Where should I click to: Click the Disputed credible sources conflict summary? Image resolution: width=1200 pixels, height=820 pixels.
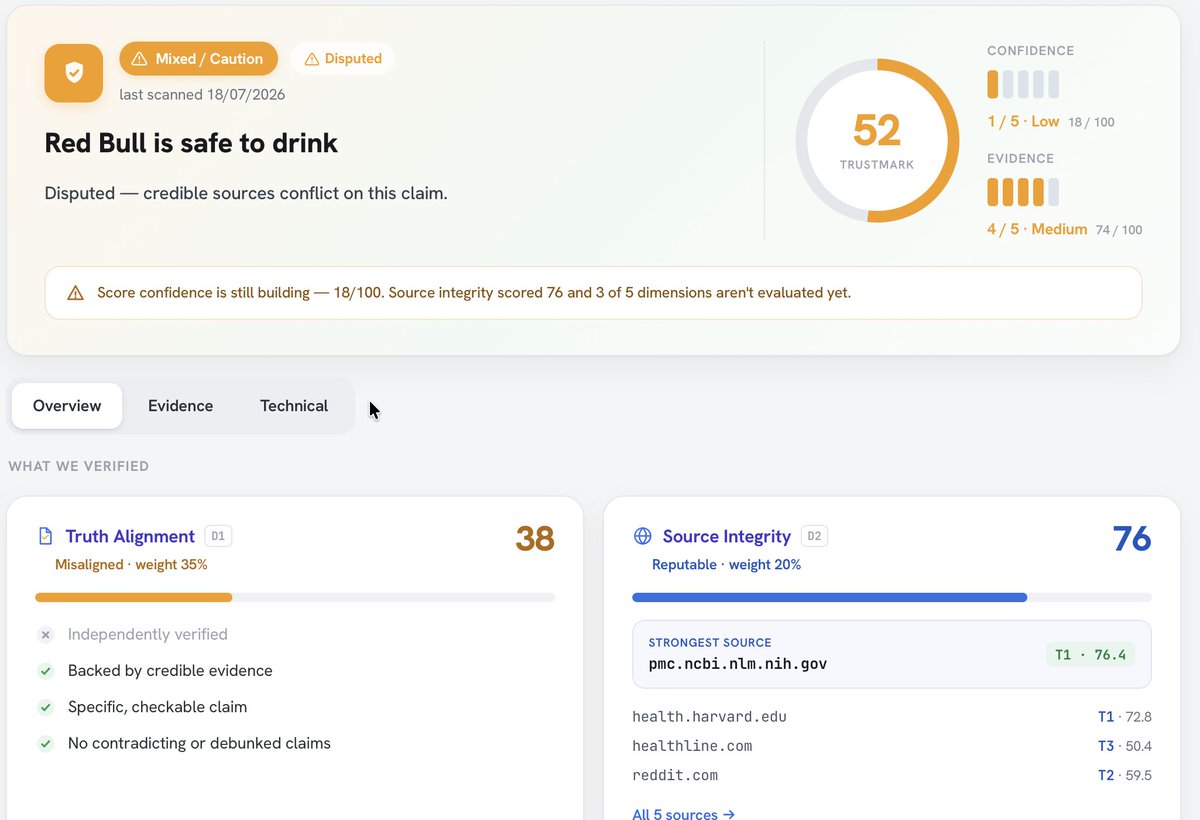(x=246, y=193)
